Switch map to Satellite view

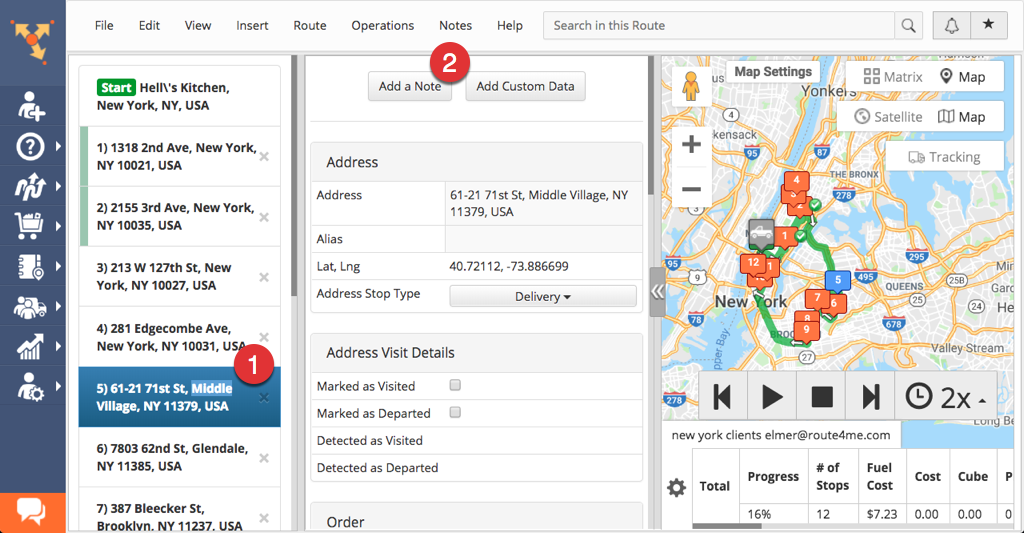click(889, 117)
